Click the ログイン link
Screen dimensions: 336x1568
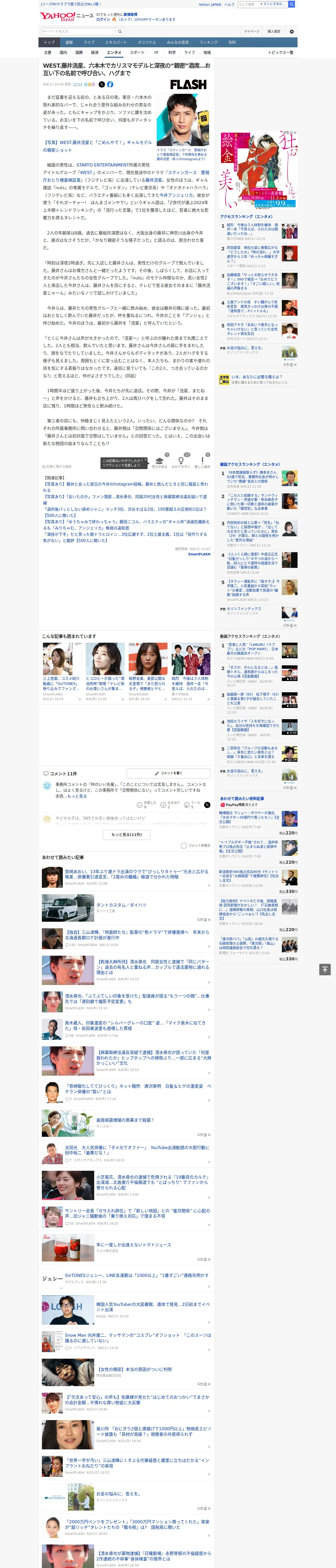click(x=103, y=20)
